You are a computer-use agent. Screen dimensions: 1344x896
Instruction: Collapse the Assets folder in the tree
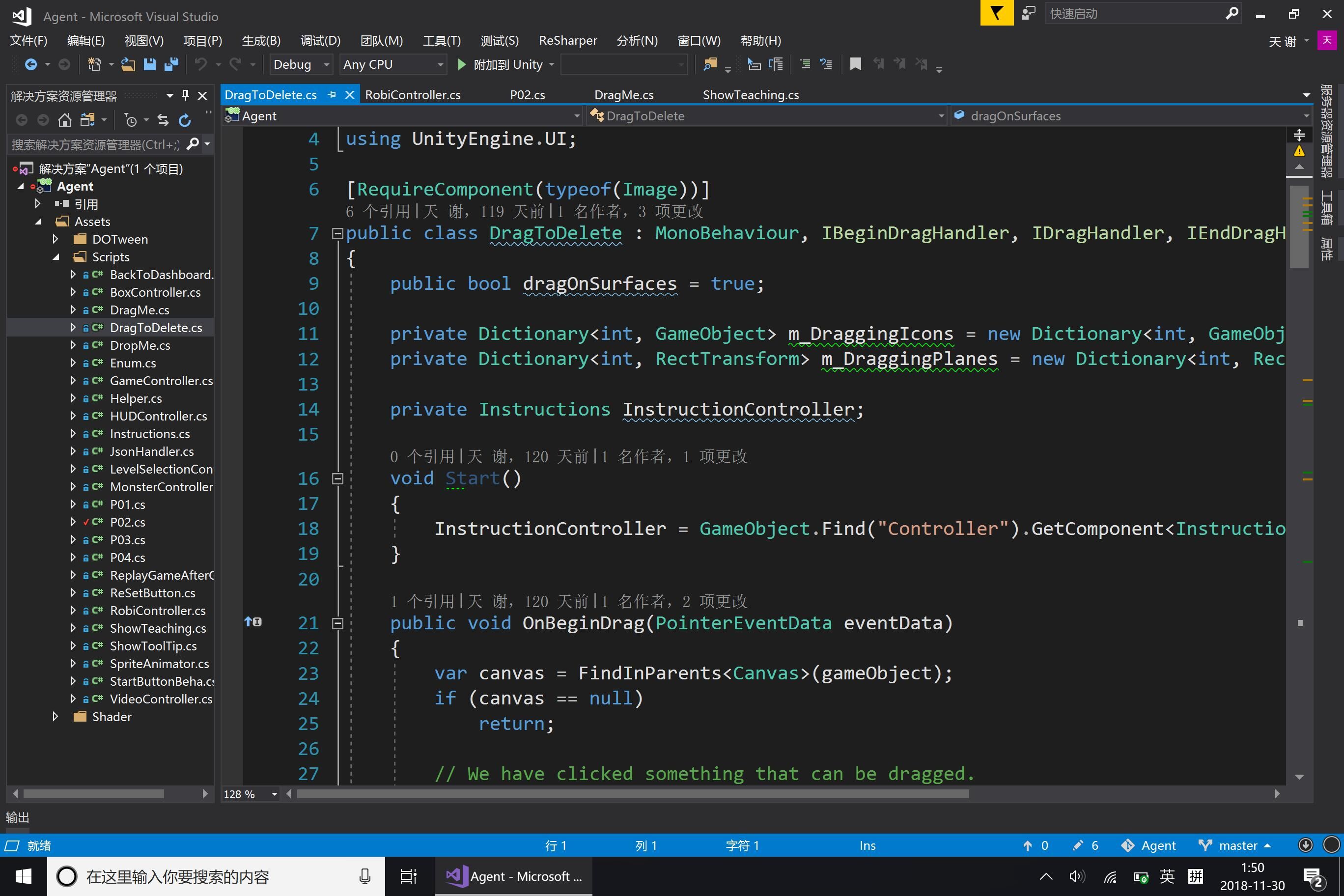click(x=38, y=222)
